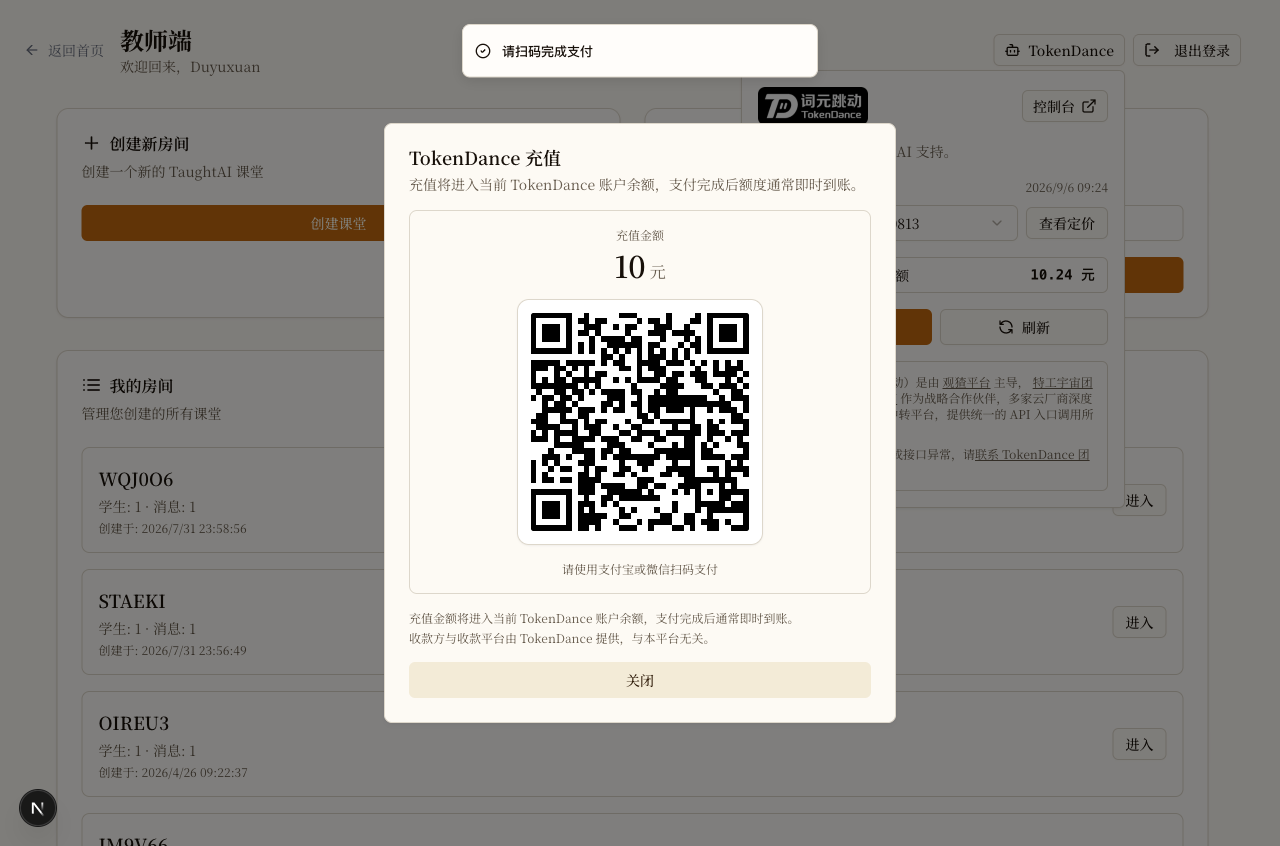
Task: Click the TokenDance 充值 dialog title
Action: click(x=485, y=158)
